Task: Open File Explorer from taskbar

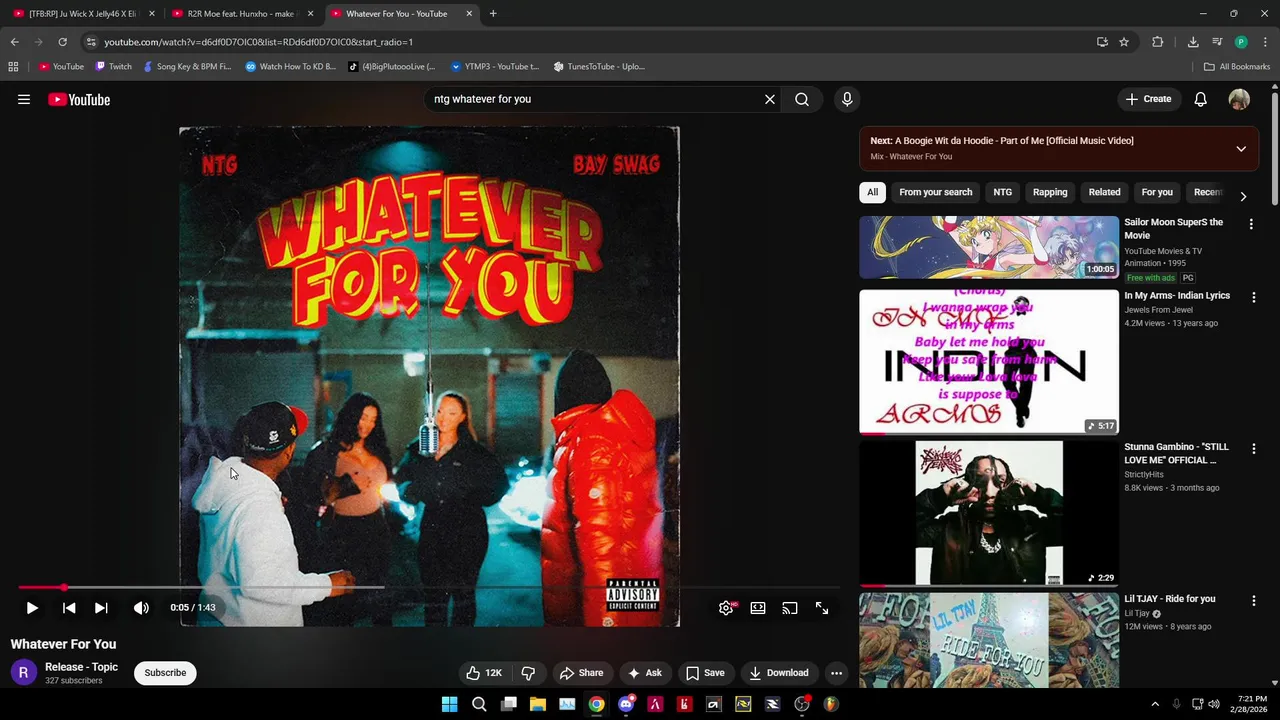Action: click(x=537, y=704)
